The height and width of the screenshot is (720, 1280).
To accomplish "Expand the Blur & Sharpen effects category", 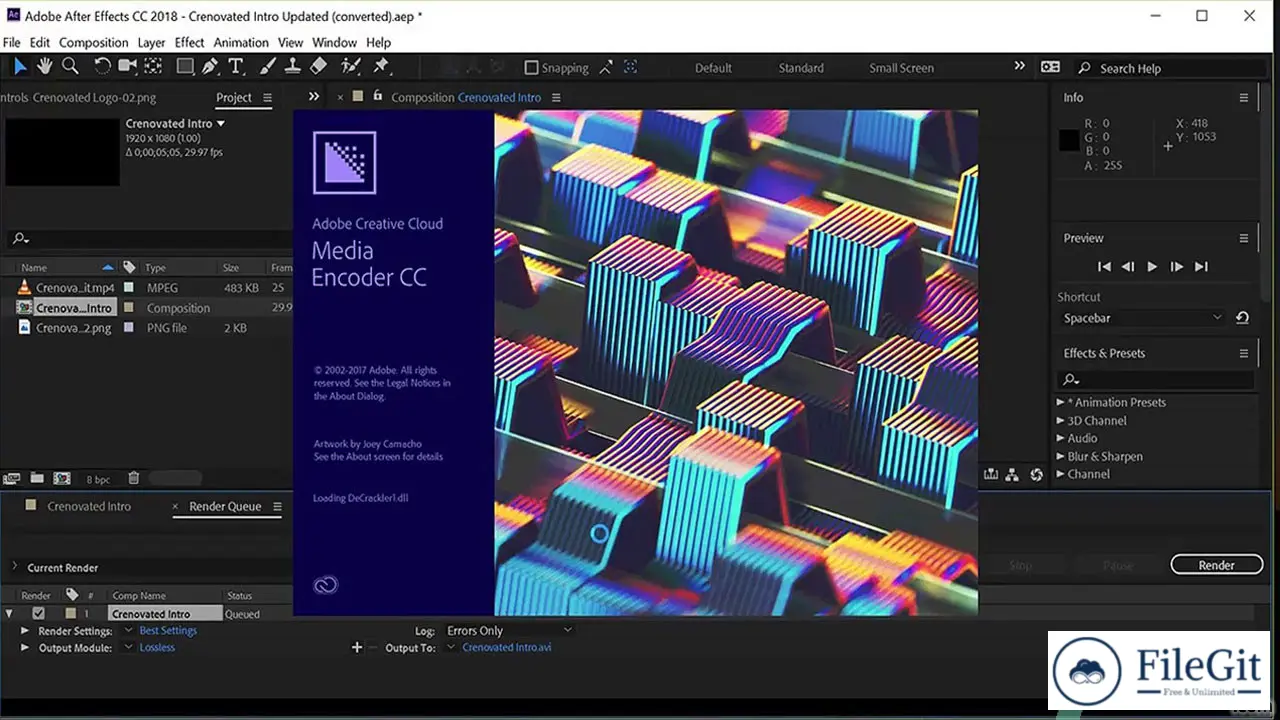I will [x=1061, y=456].
